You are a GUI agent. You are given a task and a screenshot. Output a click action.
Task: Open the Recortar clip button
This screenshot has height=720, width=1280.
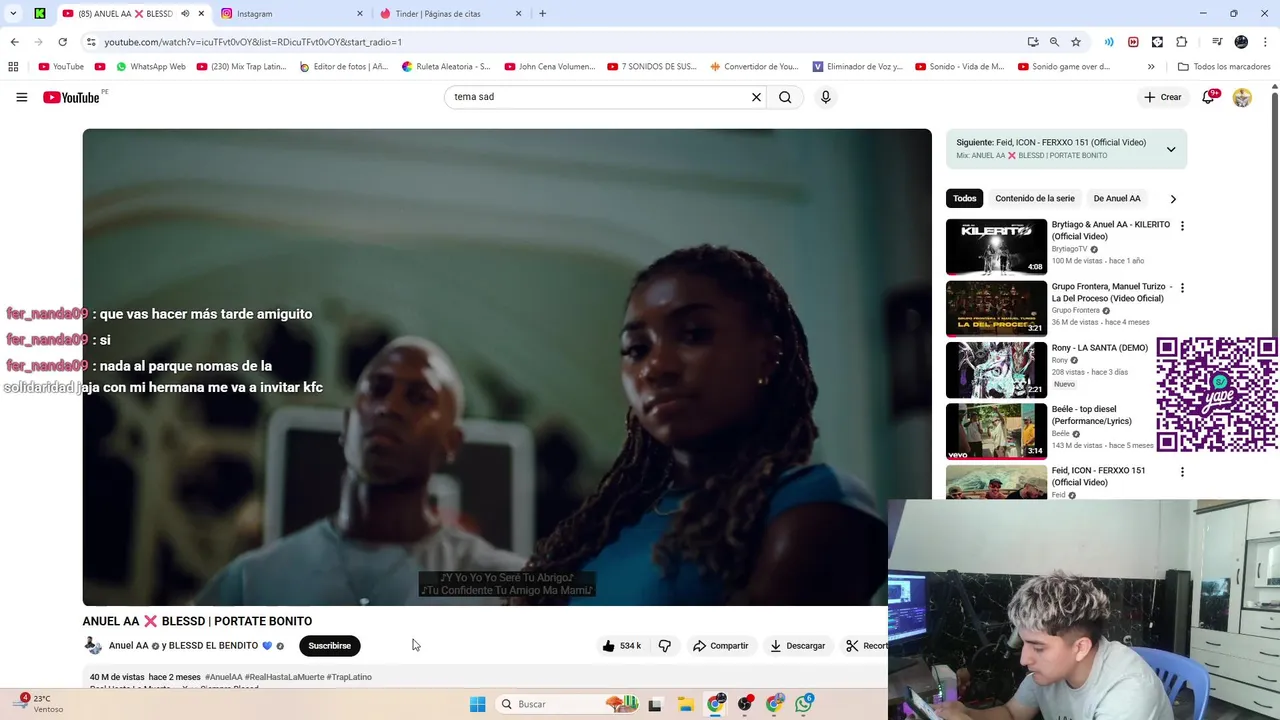(865, 646)
